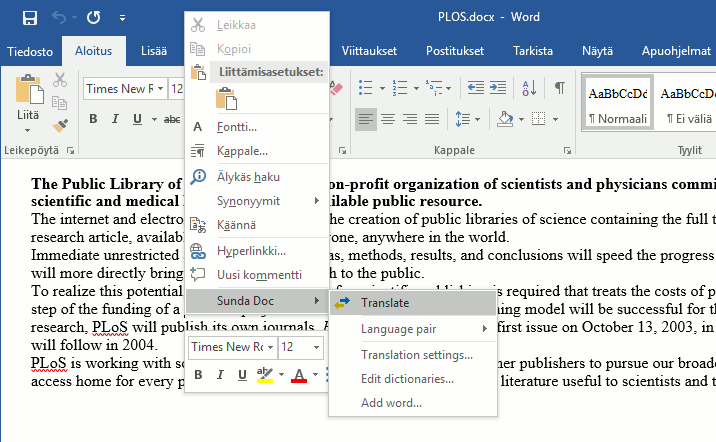Click the numbered list icon

pyautogui.click(x=400, y=87)
